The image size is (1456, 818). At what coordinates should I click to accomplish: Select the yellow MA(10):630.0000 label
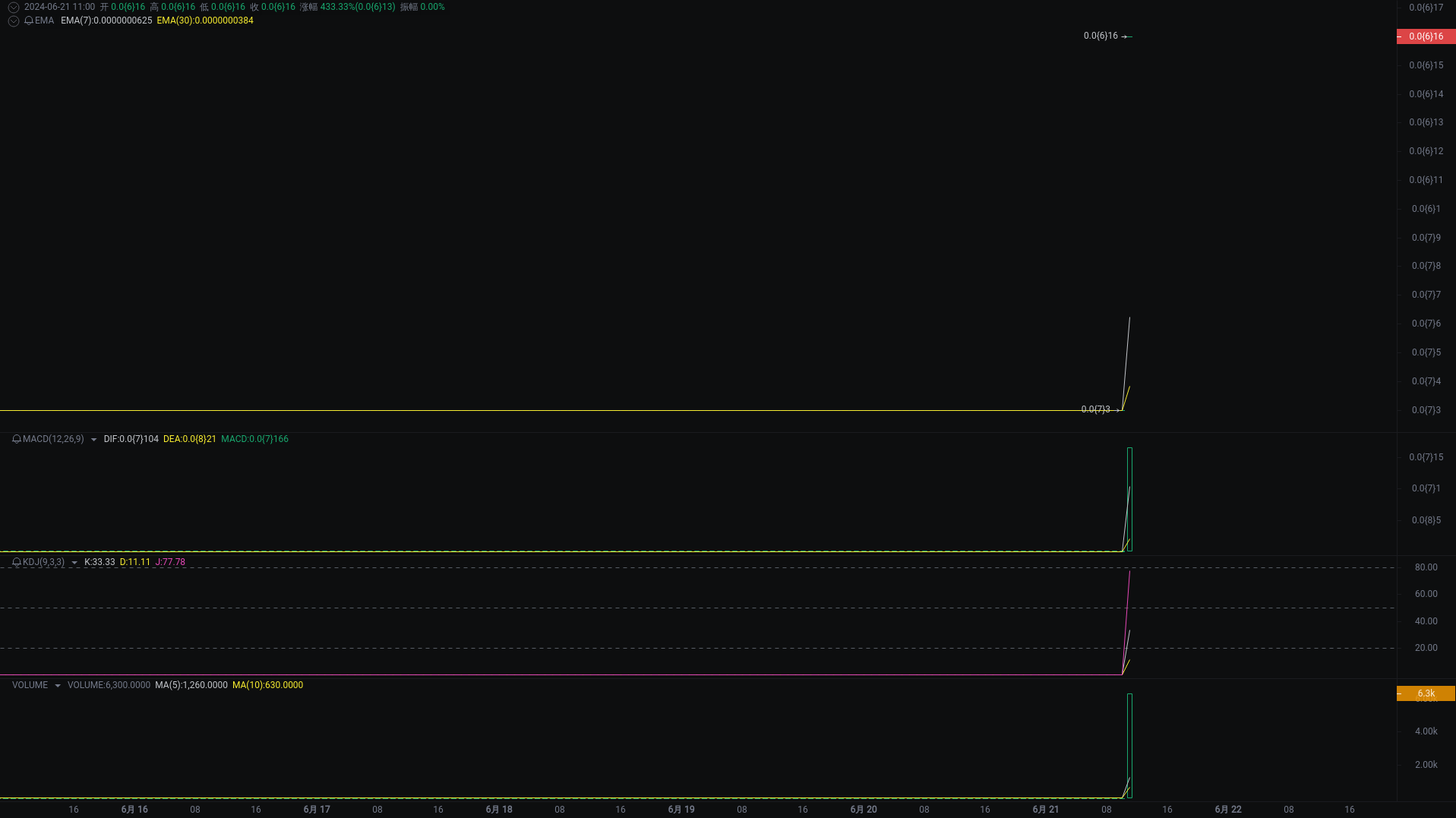click(267, 685)
